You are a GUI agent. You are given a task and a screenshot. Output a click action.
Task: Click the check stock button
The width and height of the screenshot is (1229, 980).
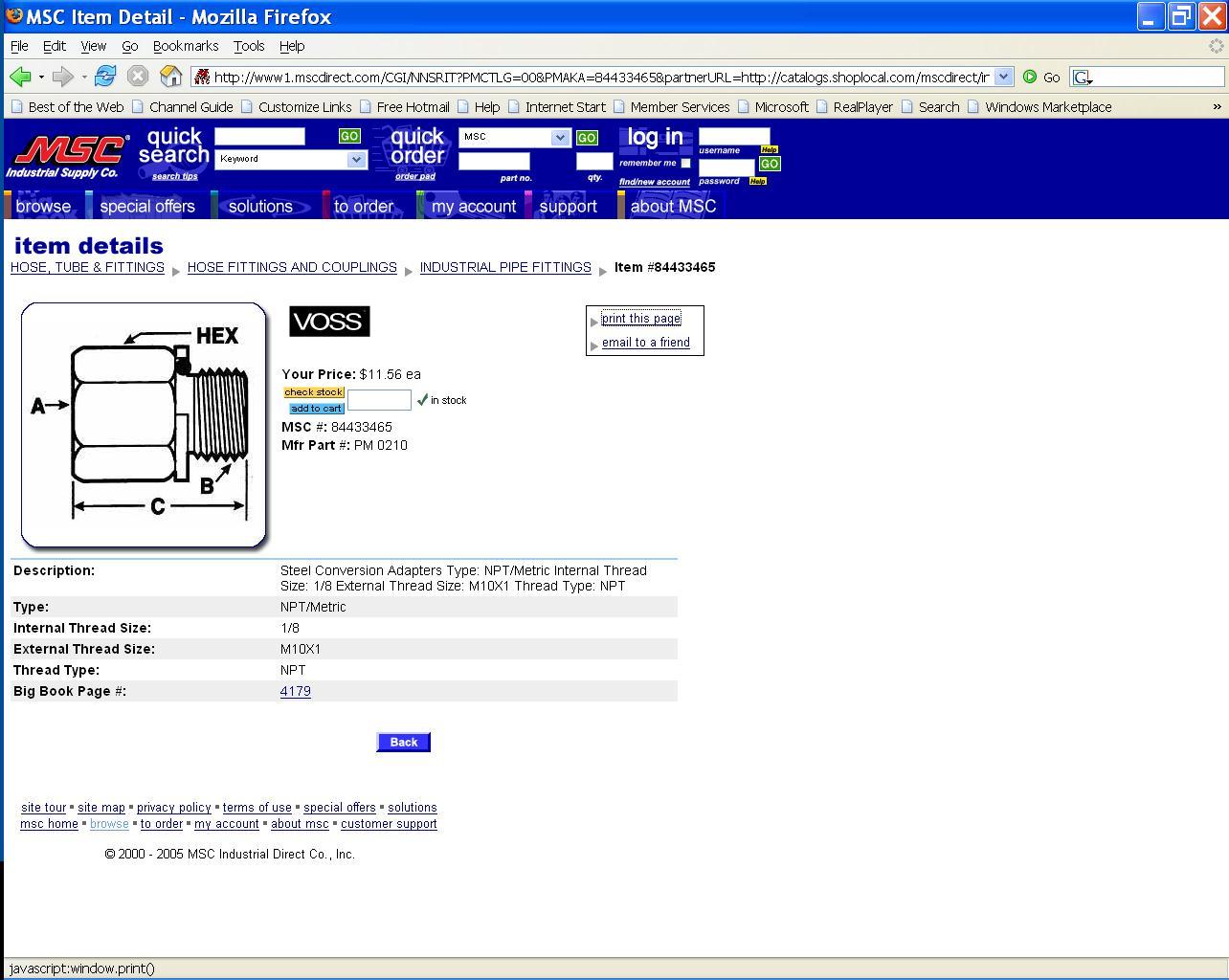pyautogui.click(x=313, y=392)
